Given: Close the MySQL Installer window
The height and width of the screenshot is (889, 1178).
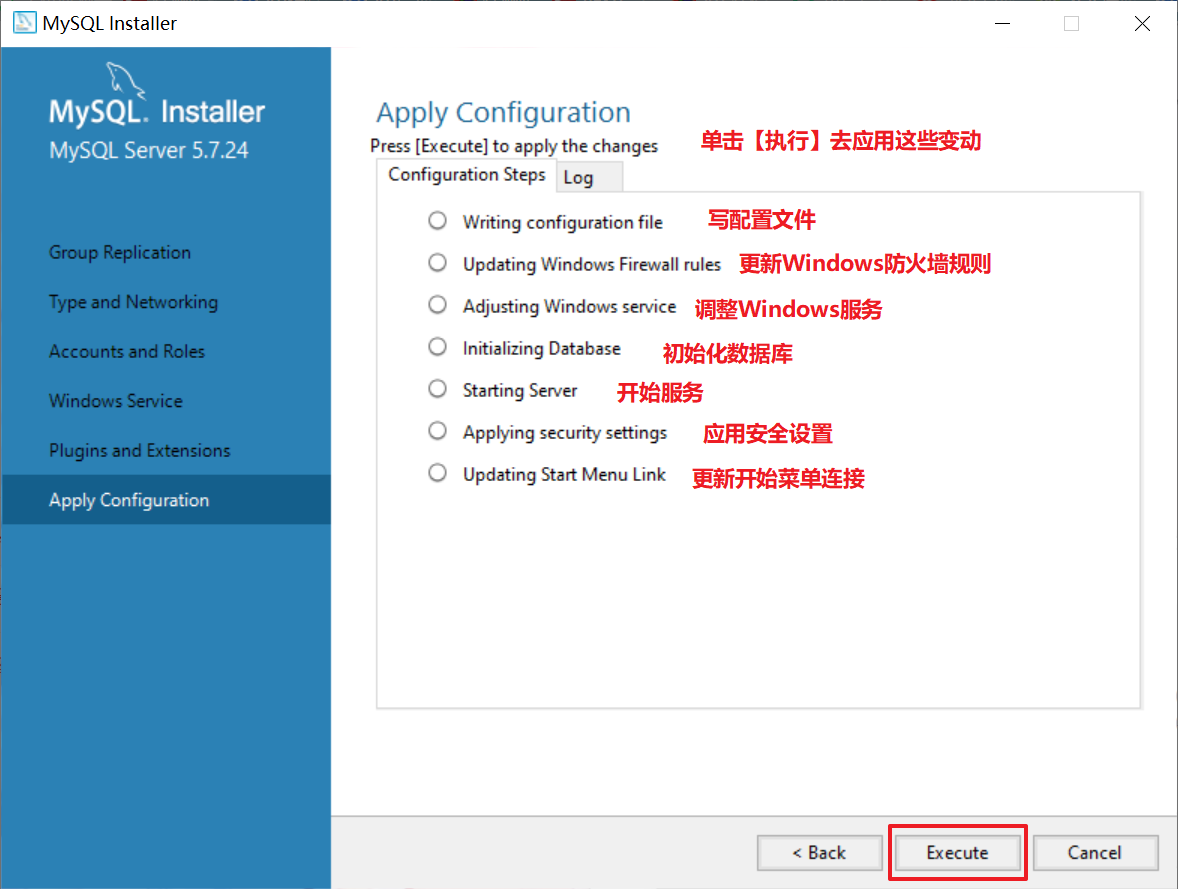Looking at the screenshot, I should point(1142,23).
